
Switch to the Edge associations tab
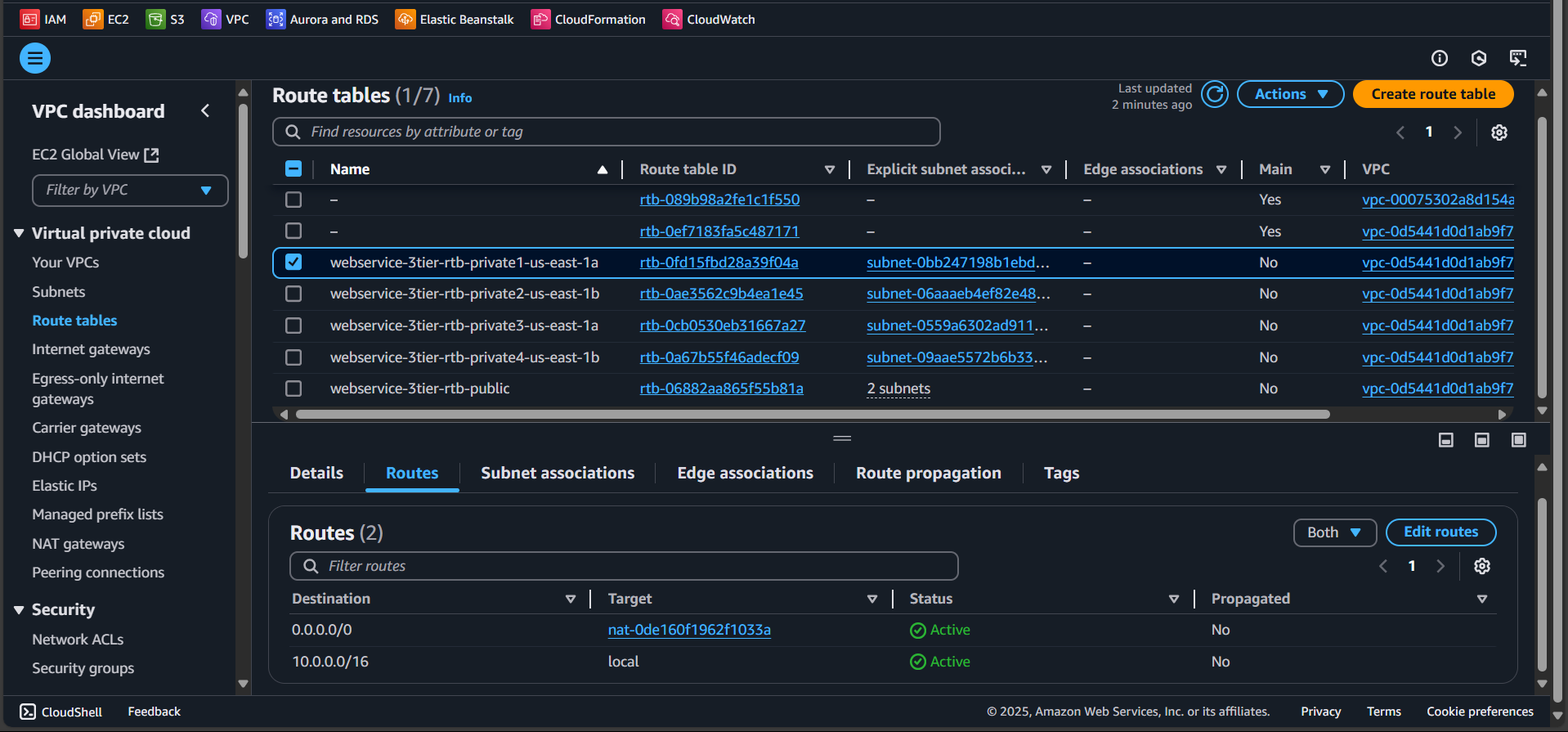[745, 473]
